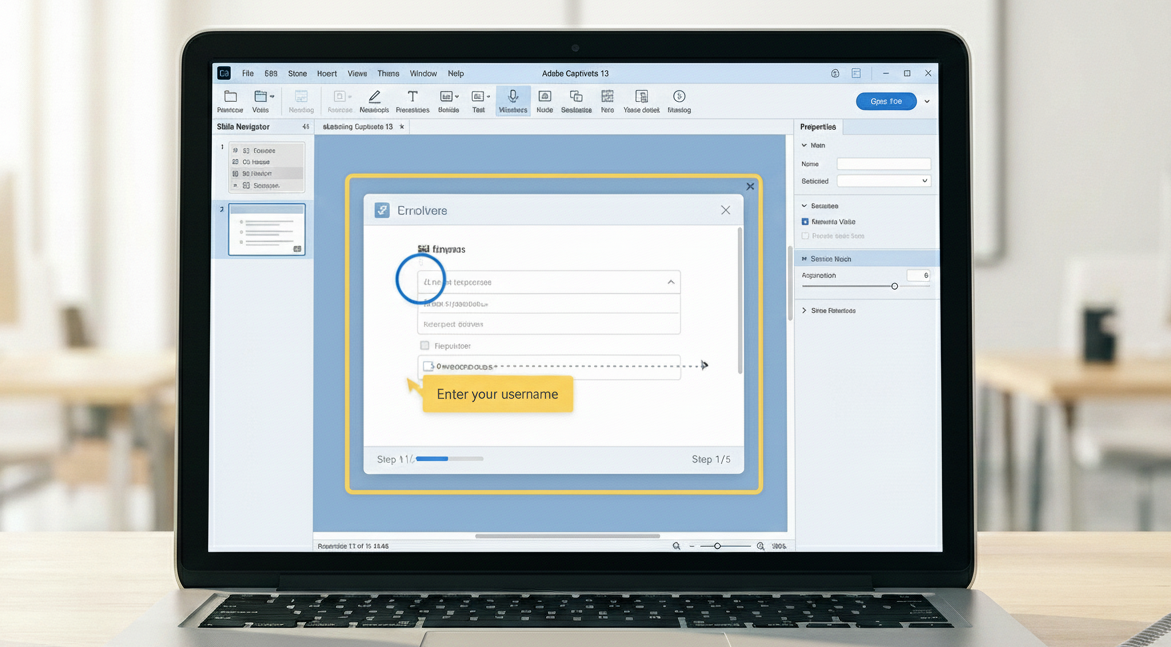Screen dimensions: 1171x647
Task: Click the overlapping squares toolbar icon
Action: pyautogui.click(x=576, y=97)
